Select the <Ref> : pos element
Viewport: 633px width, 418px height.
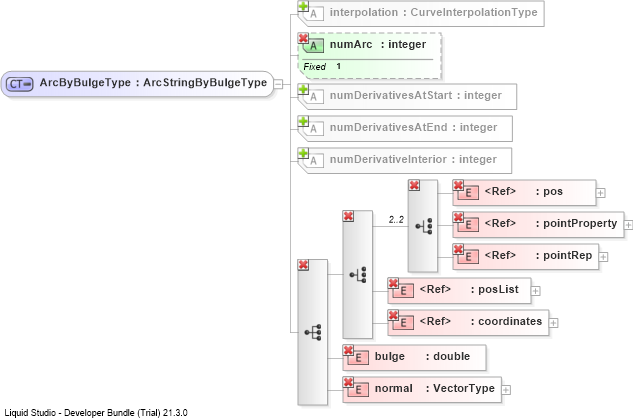pyautogui.click(x=524, y=193)
